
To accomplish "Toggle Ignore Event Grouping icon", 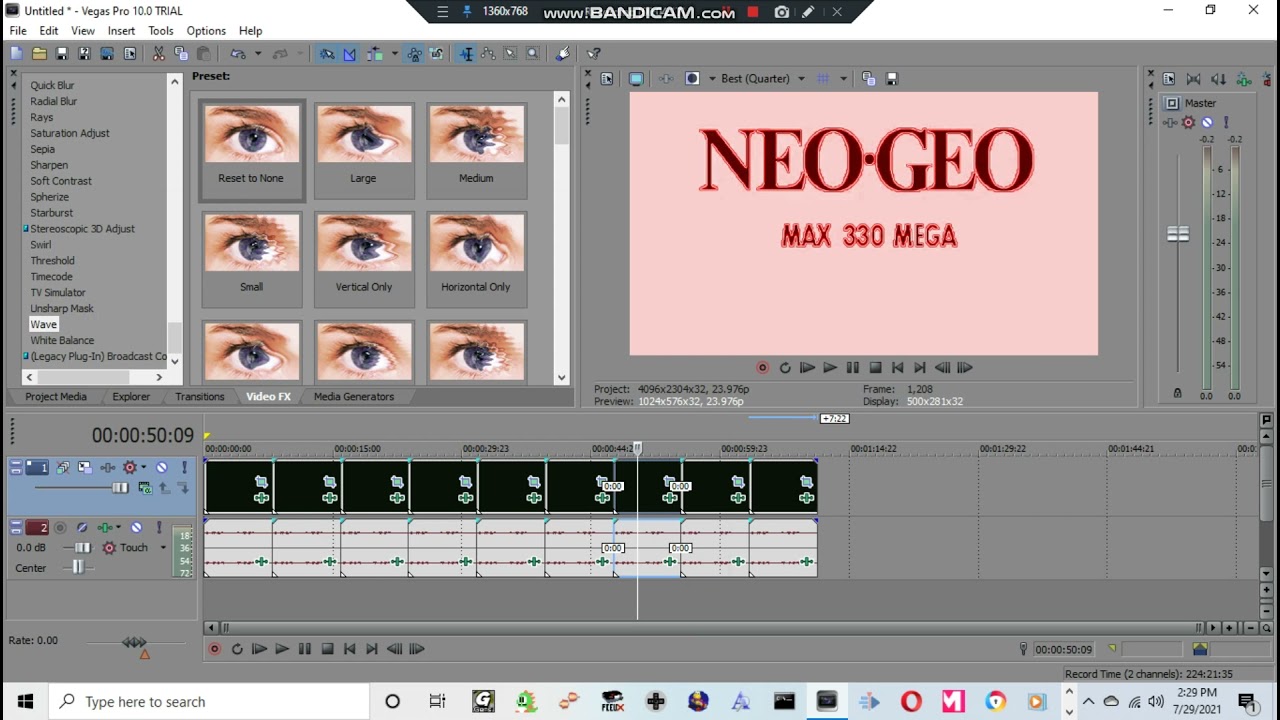I will (x=436, y=54).
